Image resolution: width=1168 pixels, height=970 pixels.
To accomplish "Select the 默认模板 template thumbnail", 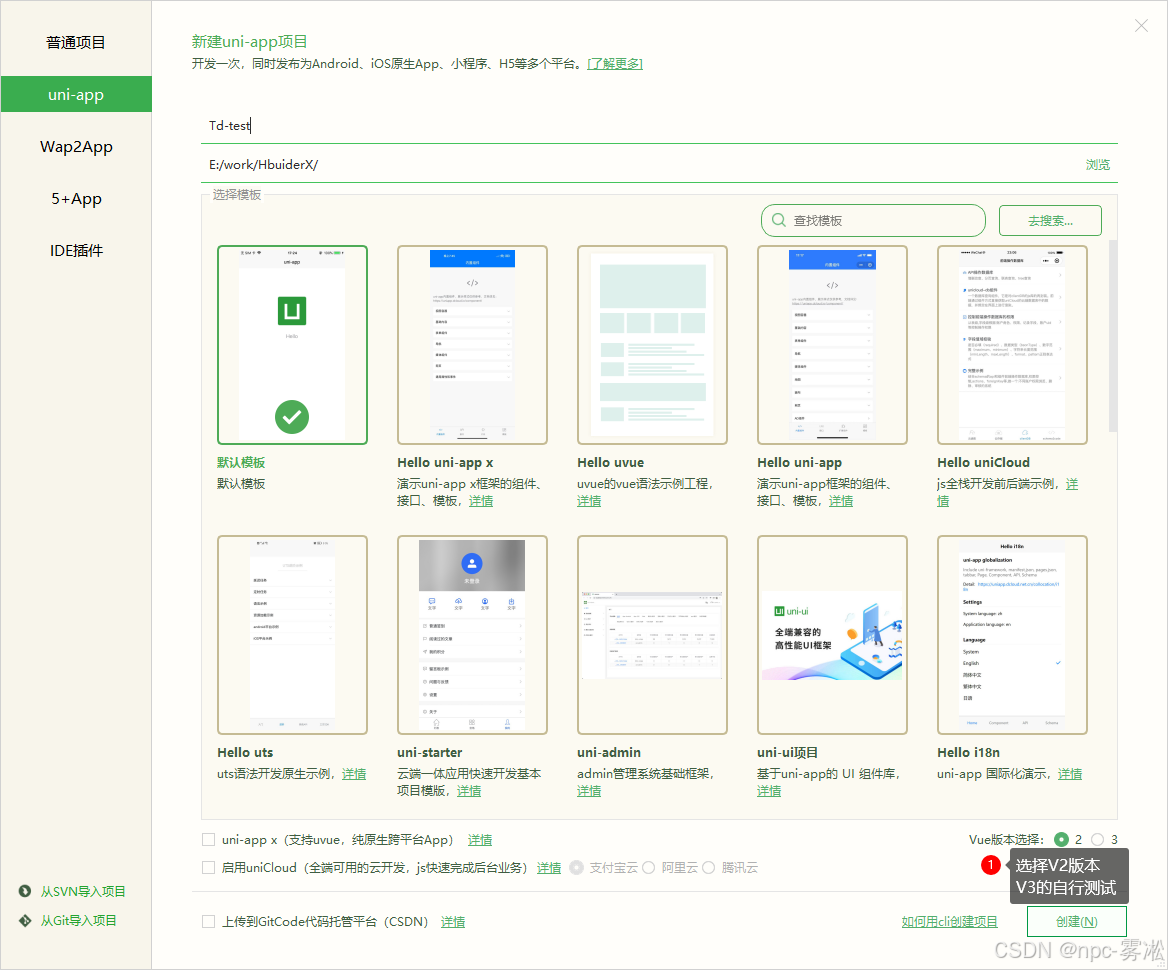I will point(292,345).
